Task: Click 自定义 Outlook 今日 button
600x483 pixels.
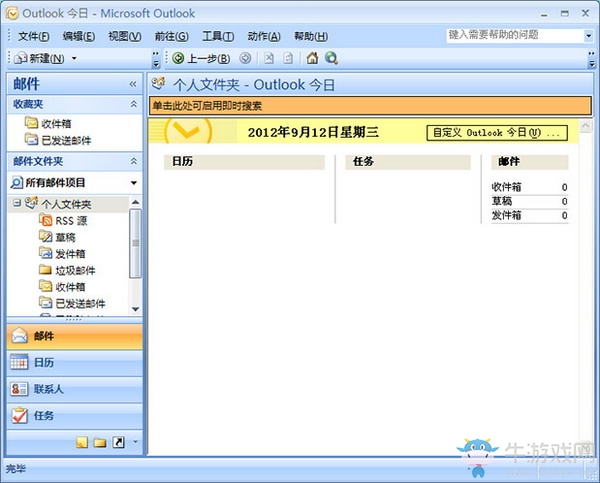Action: click(497, 133)
